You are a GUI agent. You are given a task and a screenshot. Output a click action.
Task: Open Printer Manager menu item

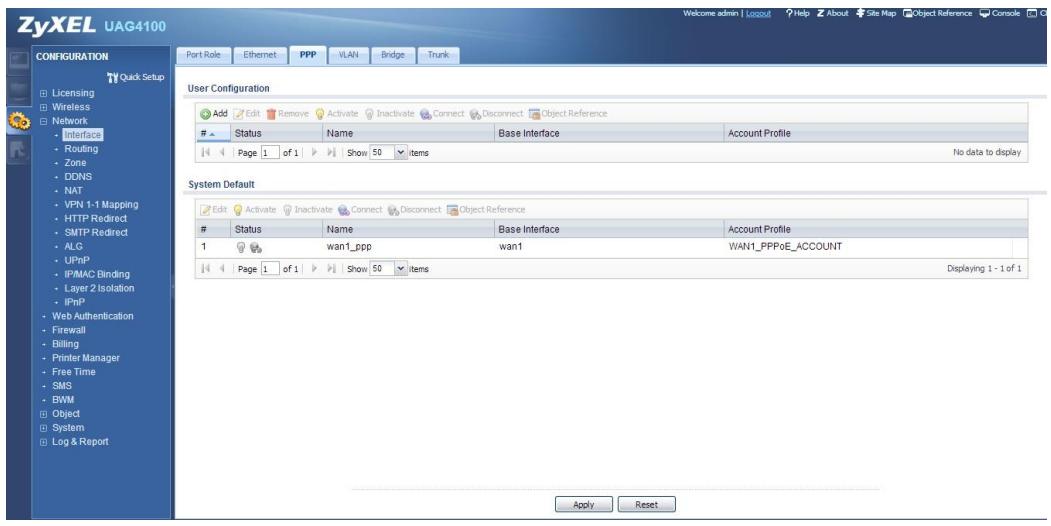pyautogui.click(x=86, y=358)
